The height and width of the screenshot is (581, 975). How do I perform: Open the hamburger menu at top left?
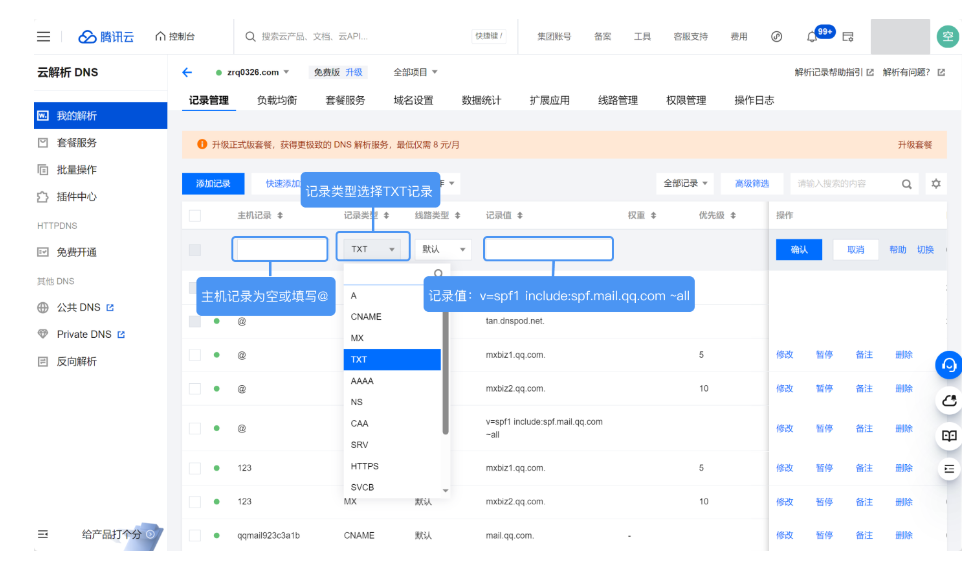point(42,36)
